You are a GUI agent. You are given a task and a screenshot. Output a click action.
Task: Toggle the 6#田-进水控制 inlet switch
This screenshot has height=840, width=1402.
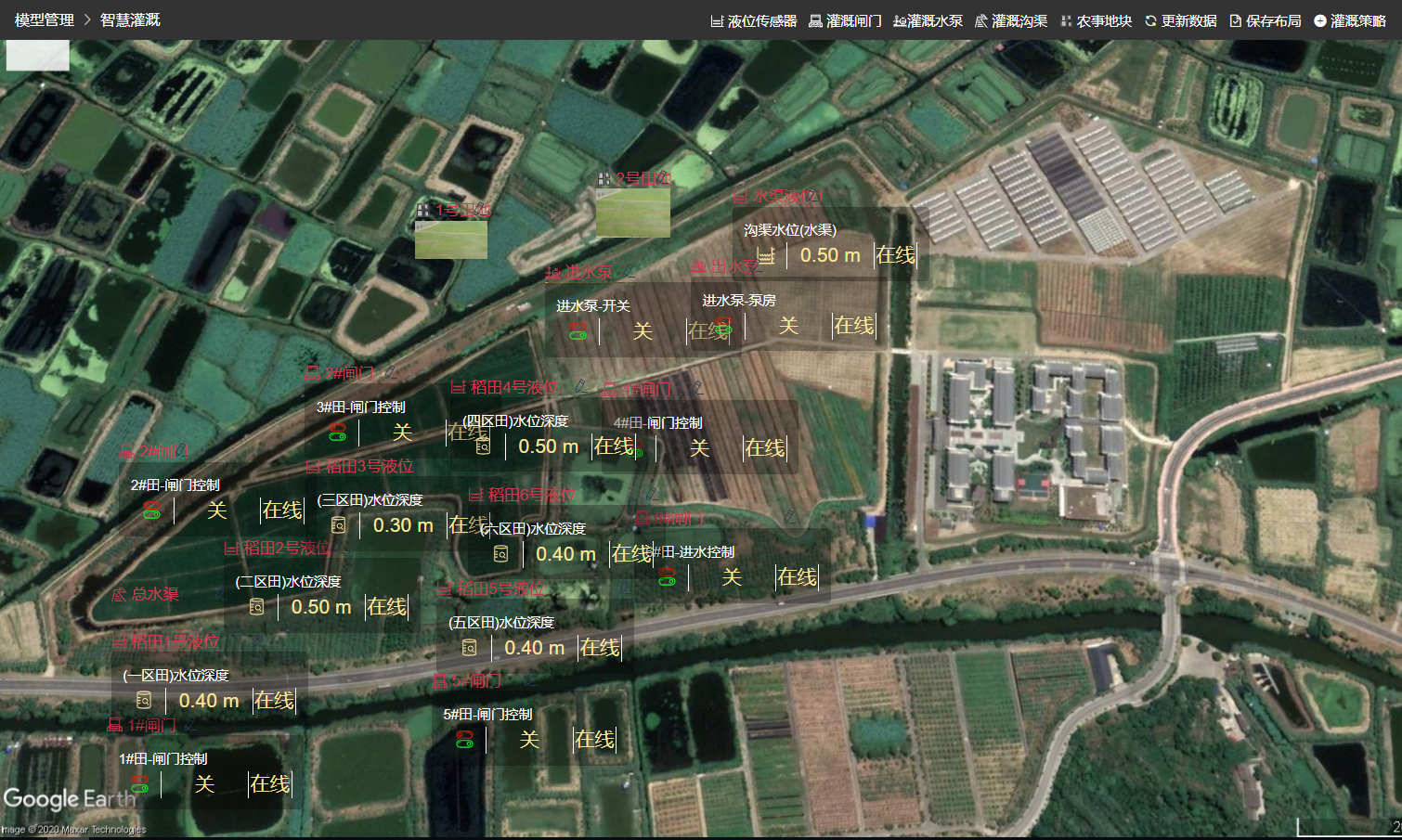(x=667, y=576)
